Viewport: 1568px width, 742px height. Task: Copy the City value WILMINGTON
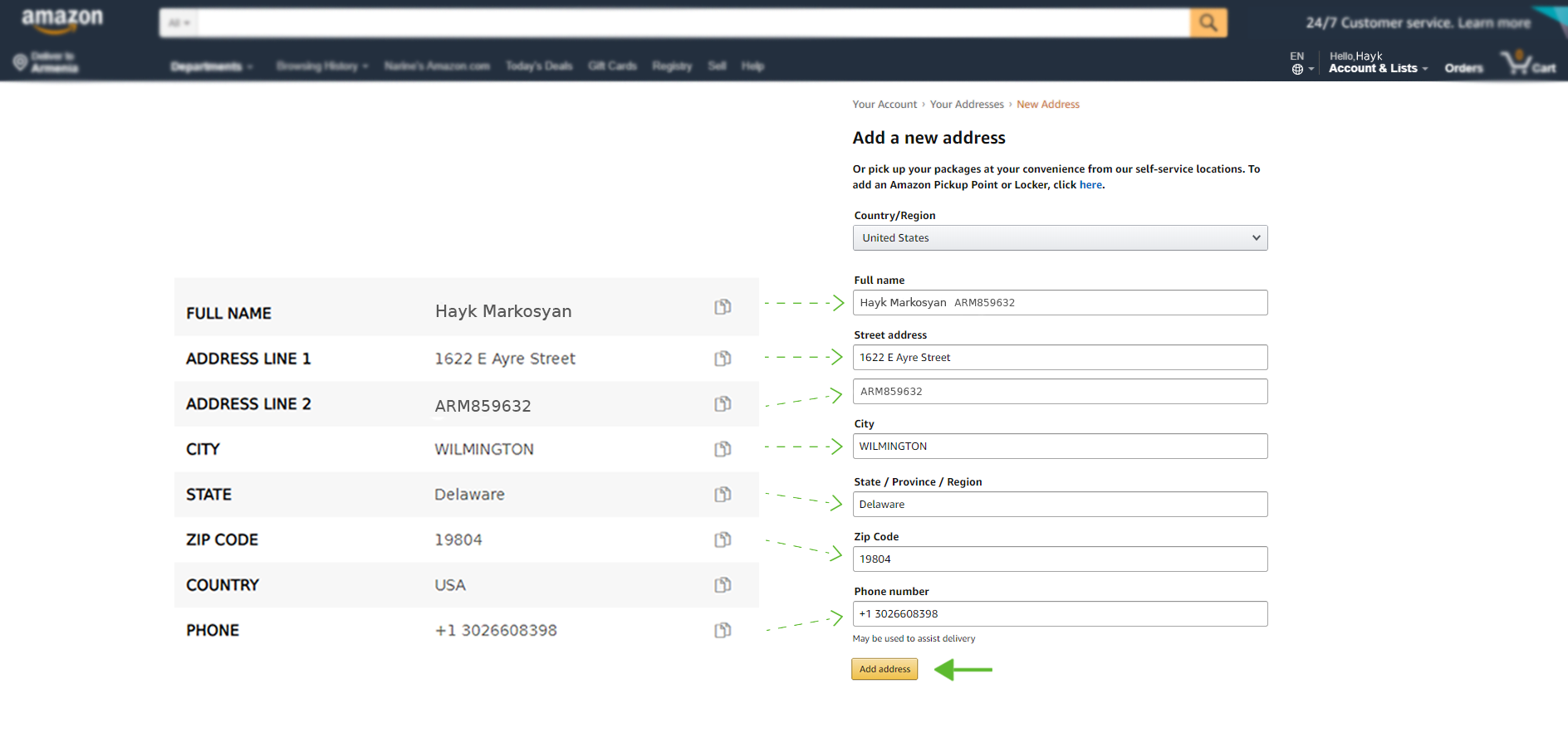(x=723, y=449)
